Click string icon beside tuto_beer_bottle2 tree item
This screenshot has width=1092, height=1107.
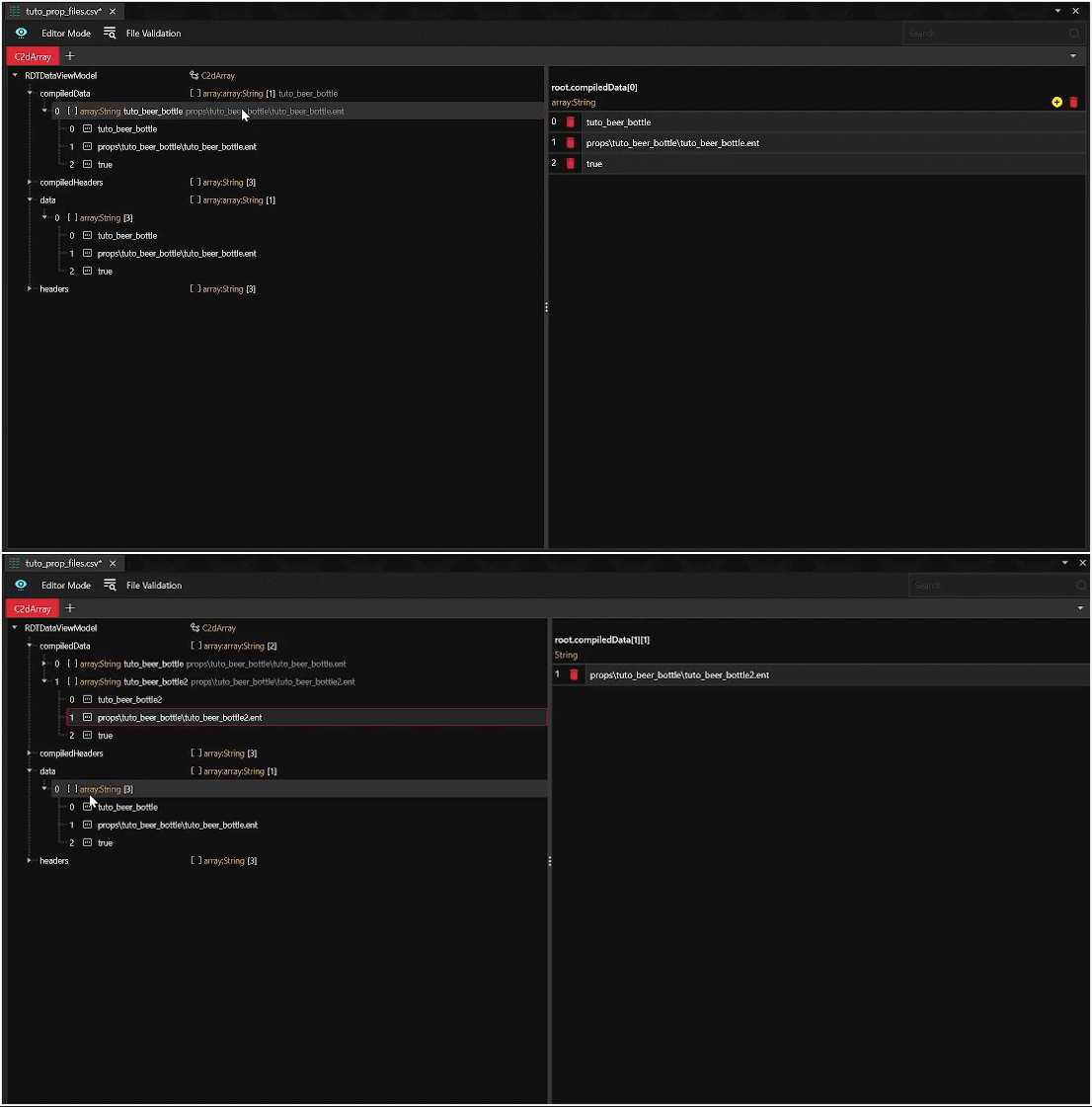pos(87,700)
